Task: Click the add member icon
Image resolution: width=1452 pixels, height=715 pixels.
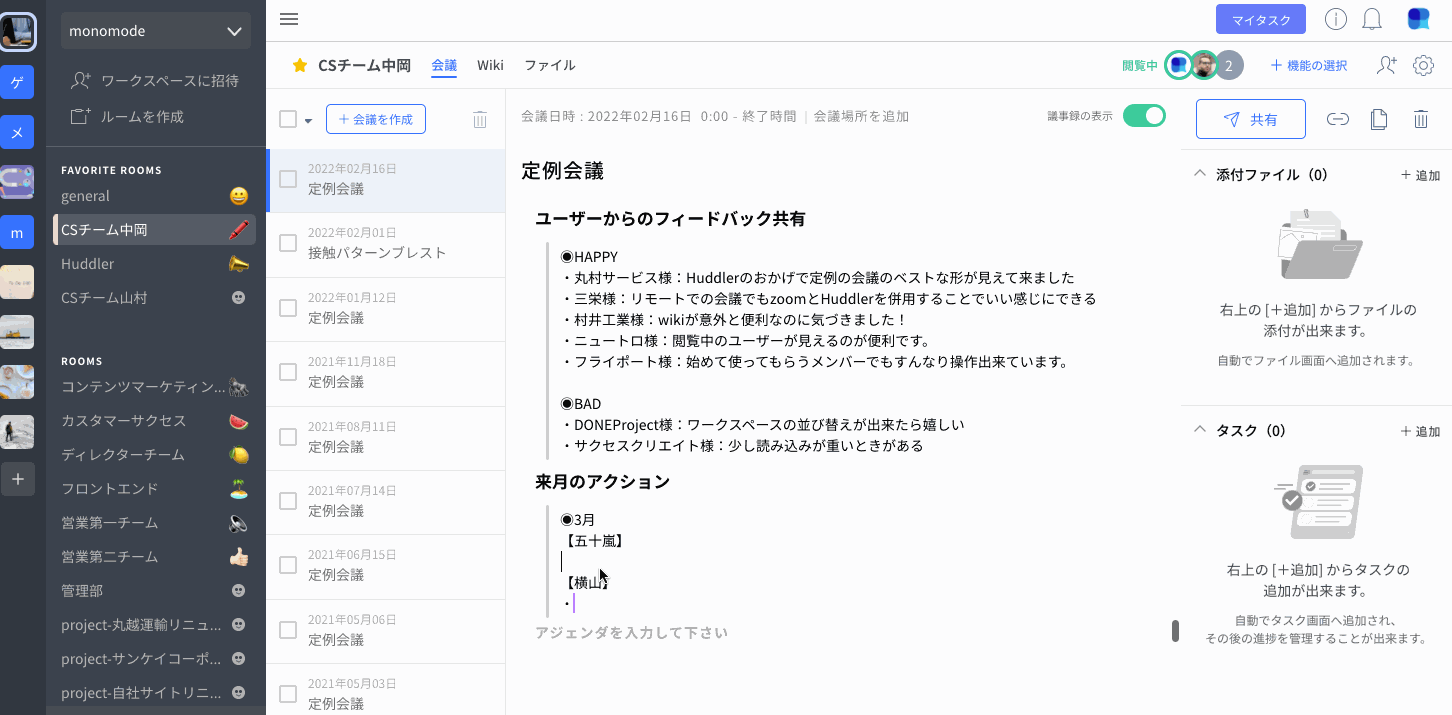Action: (1386, 66)
